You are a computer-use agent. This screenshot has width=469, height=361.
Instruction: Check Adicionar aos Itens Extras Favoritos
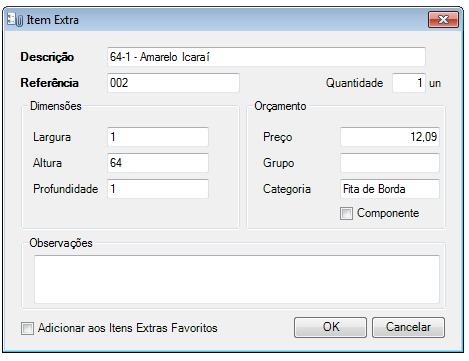[27, 328]
